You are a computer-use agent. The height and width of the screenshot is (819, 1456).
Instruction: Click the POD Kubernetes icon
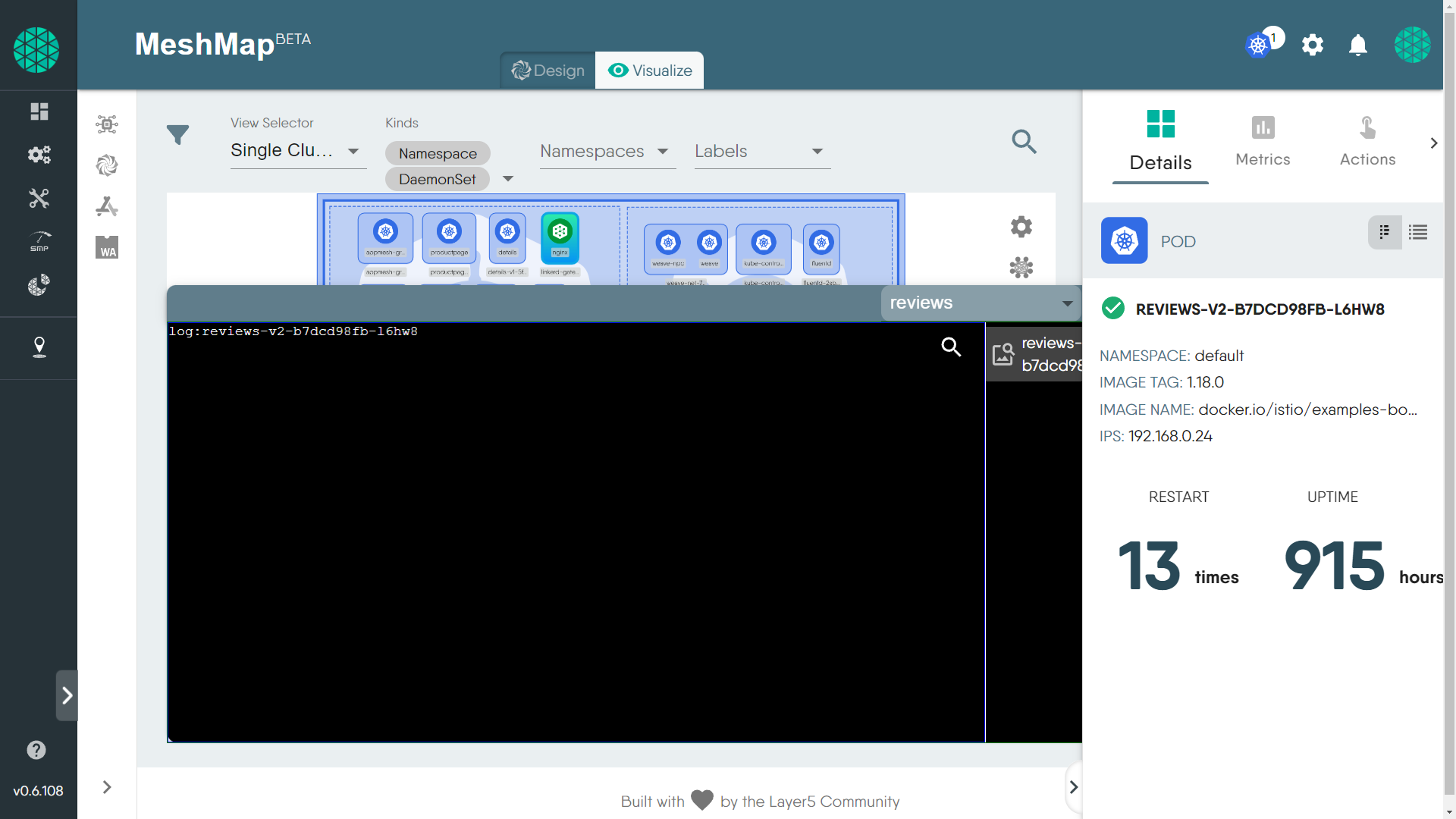point(1124,241)
